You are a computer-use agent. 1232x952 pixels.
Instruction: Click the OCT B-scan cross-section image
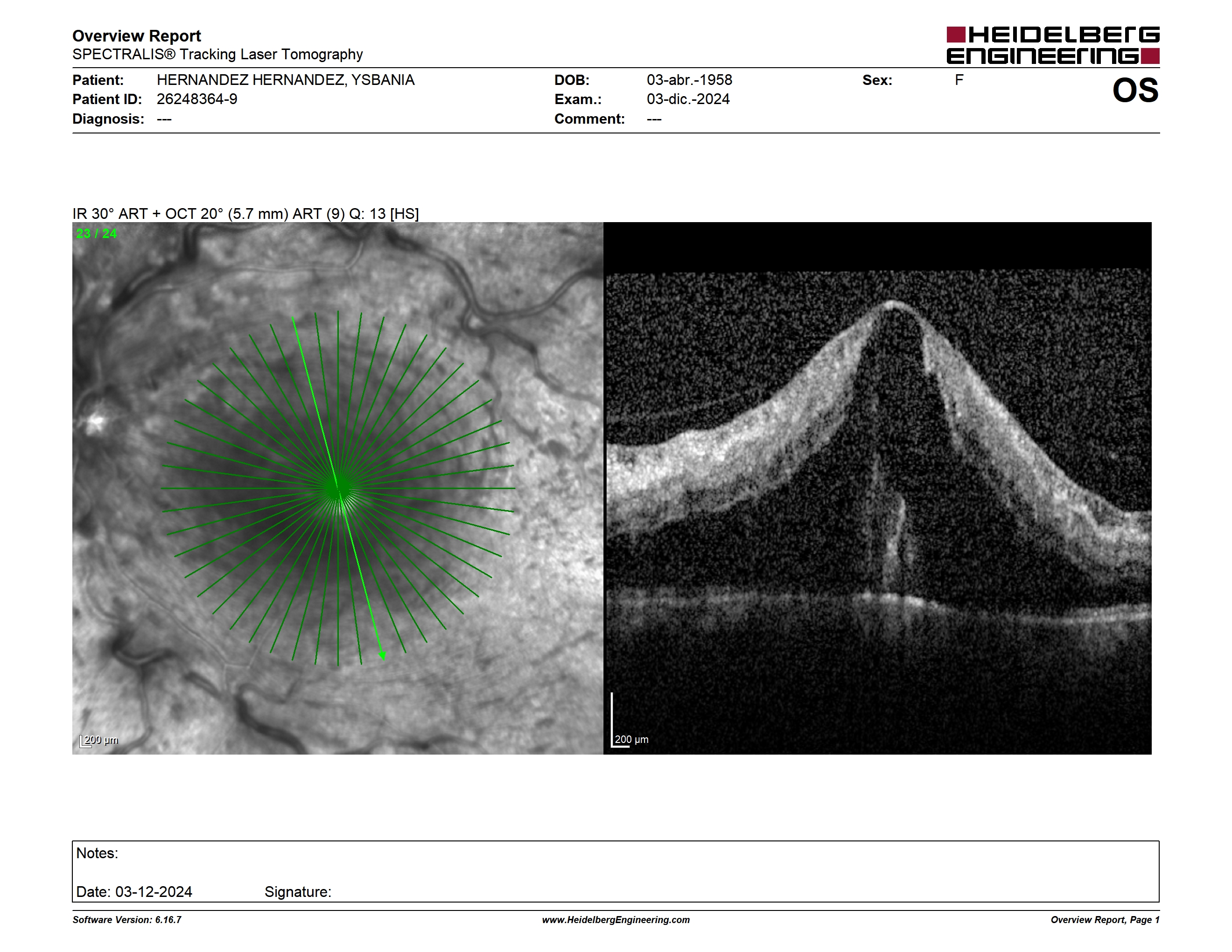pos(878,489)
